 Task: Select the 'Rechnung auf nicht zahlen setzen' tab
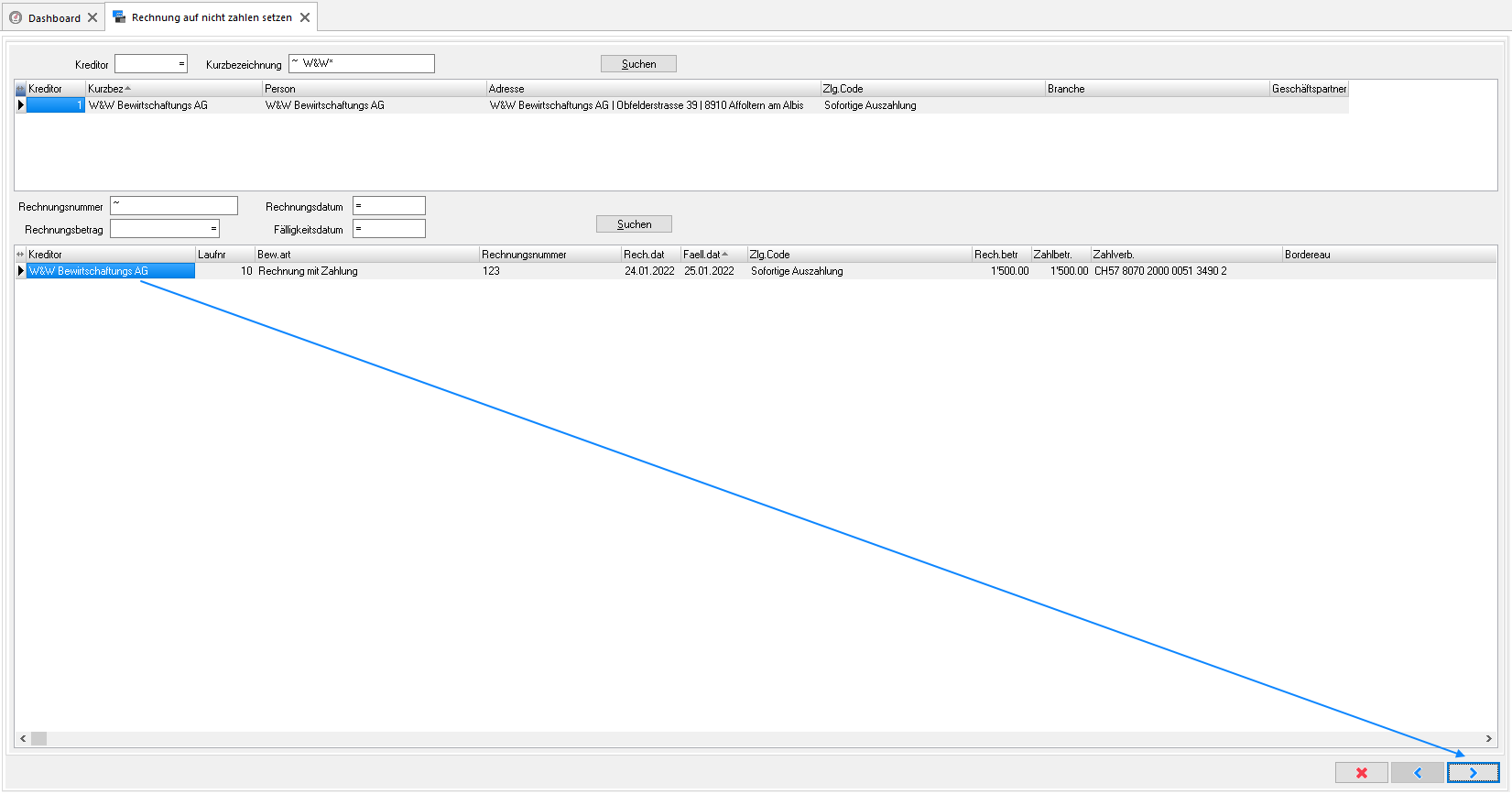212,17
